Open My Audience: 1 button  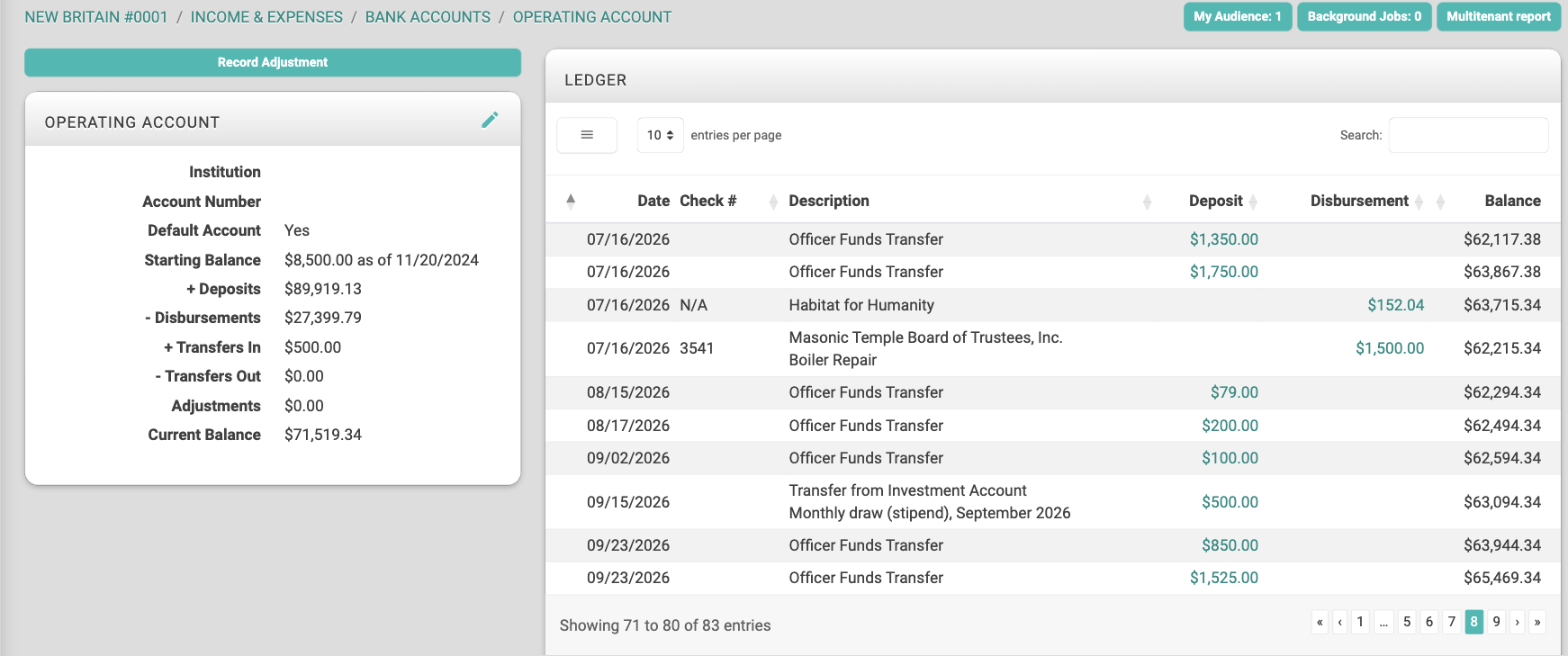coord(1238,17)
